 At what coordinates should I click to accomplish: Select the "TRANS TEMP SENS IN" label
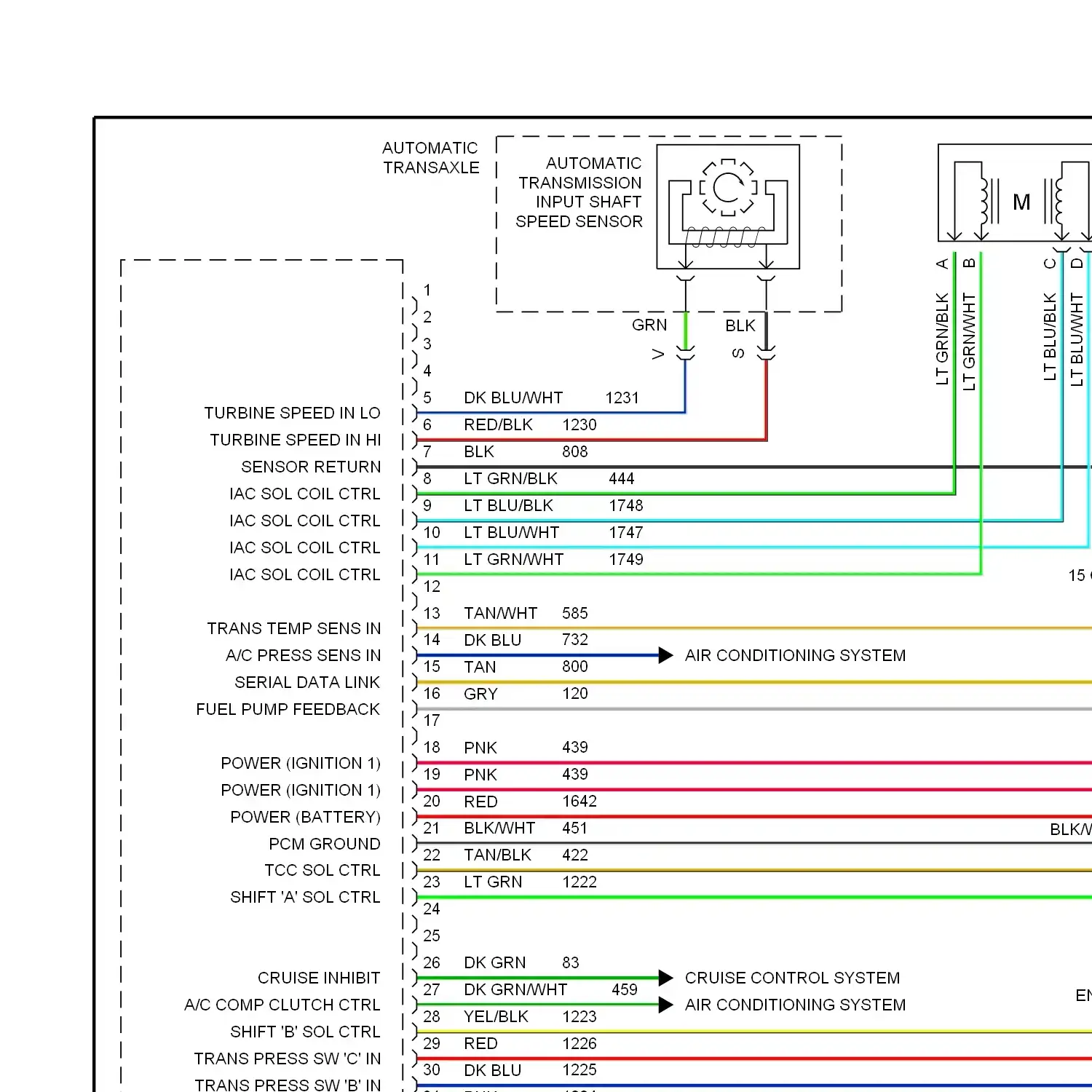pyautogui.click(x=293, y=628)
